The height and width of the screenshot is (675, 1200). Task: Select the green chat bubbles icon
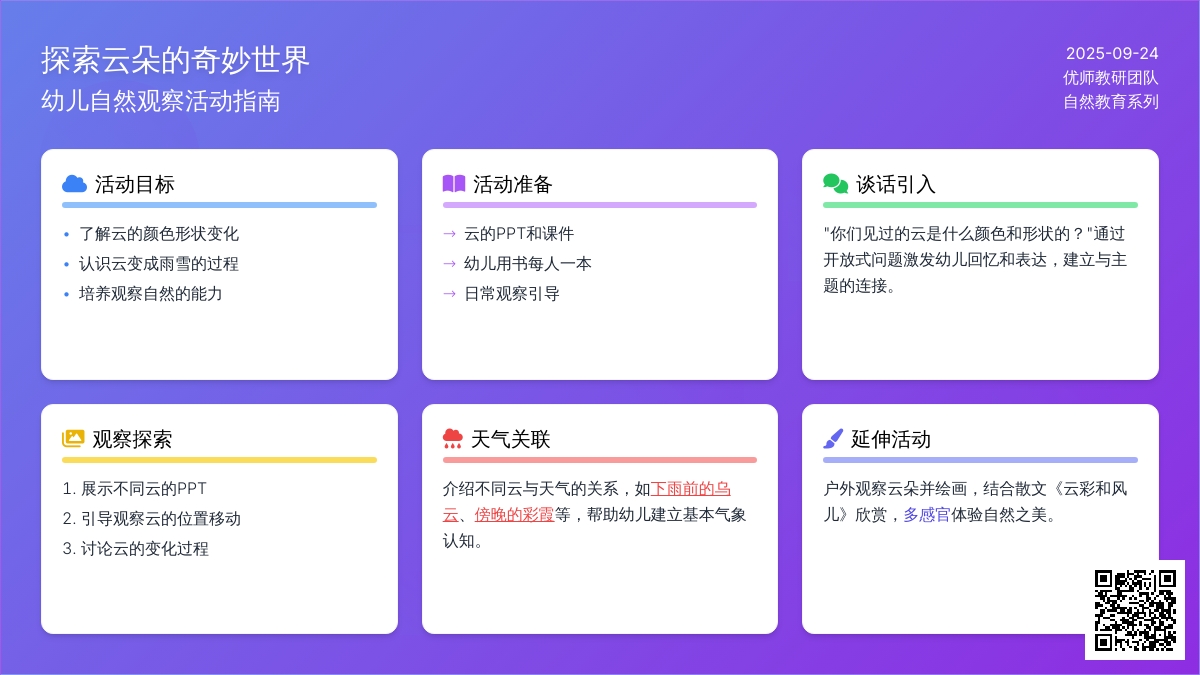tap(835, 184)
